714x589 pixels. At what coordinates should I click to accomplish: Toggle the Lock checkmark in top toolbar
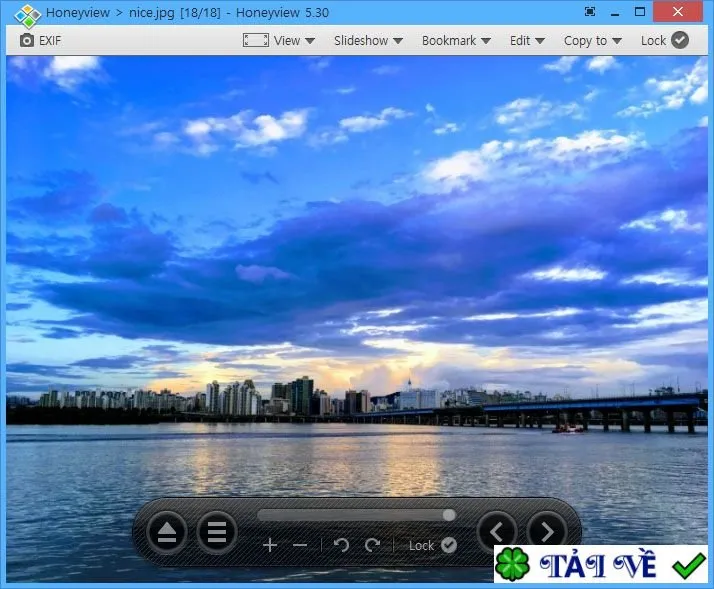(664, 41)
